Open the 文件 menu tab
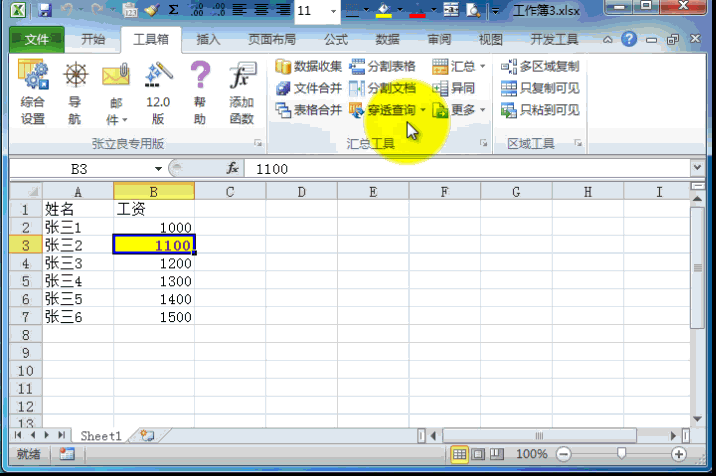This screenshot has width=716, height=476. [37, 40]
